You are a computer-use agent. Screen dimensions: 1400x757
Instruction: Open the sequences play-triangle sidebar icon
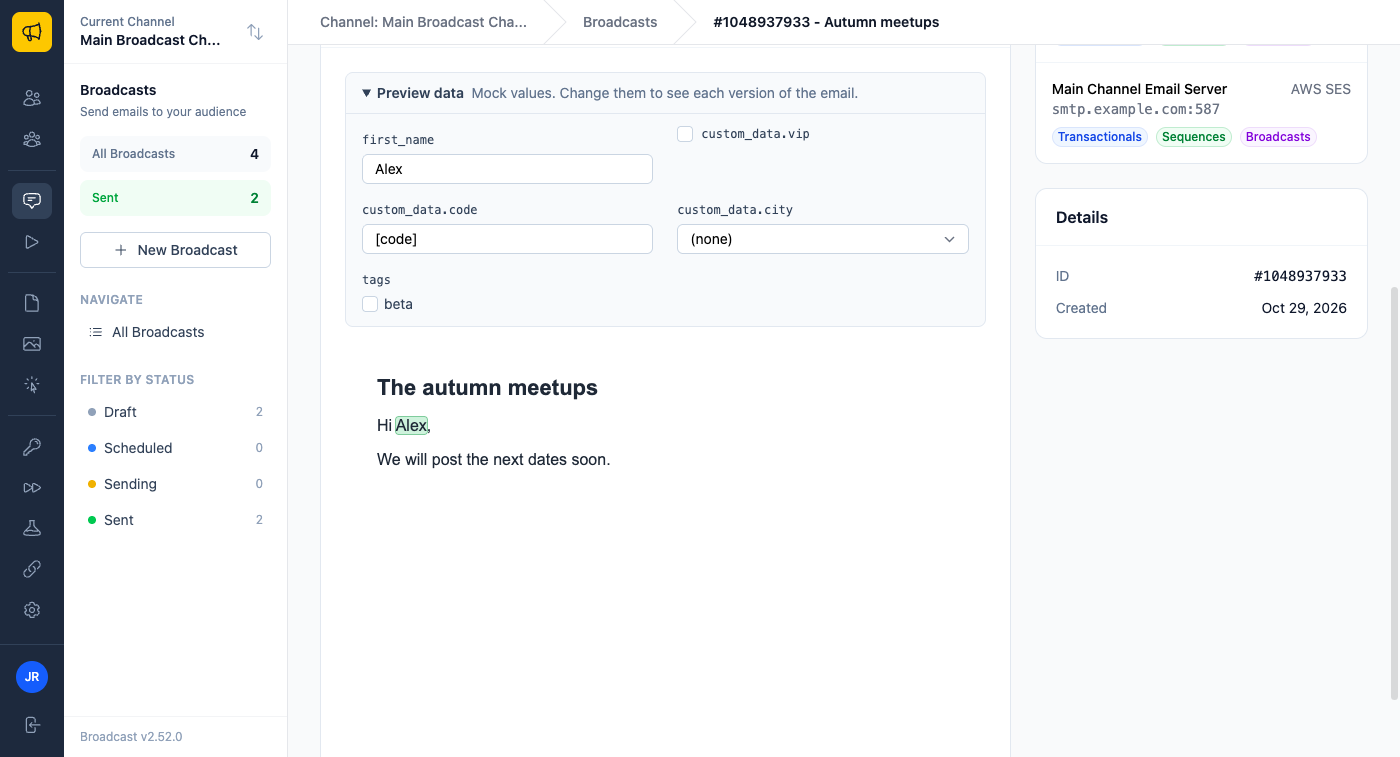pyautogui.click(x=32, y=242)
